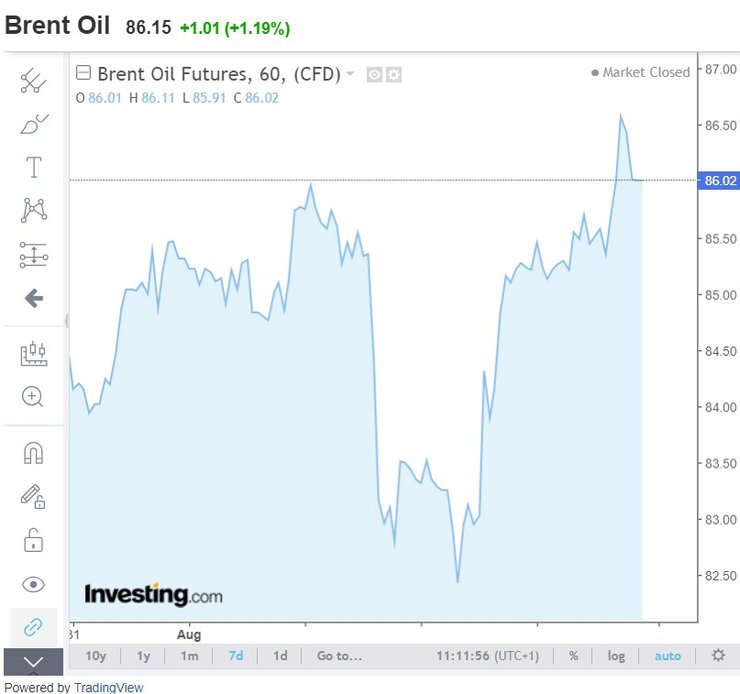Toggle percentage scale with % button
This screenshot has height=694, width=740.
(x=573, y=656)
